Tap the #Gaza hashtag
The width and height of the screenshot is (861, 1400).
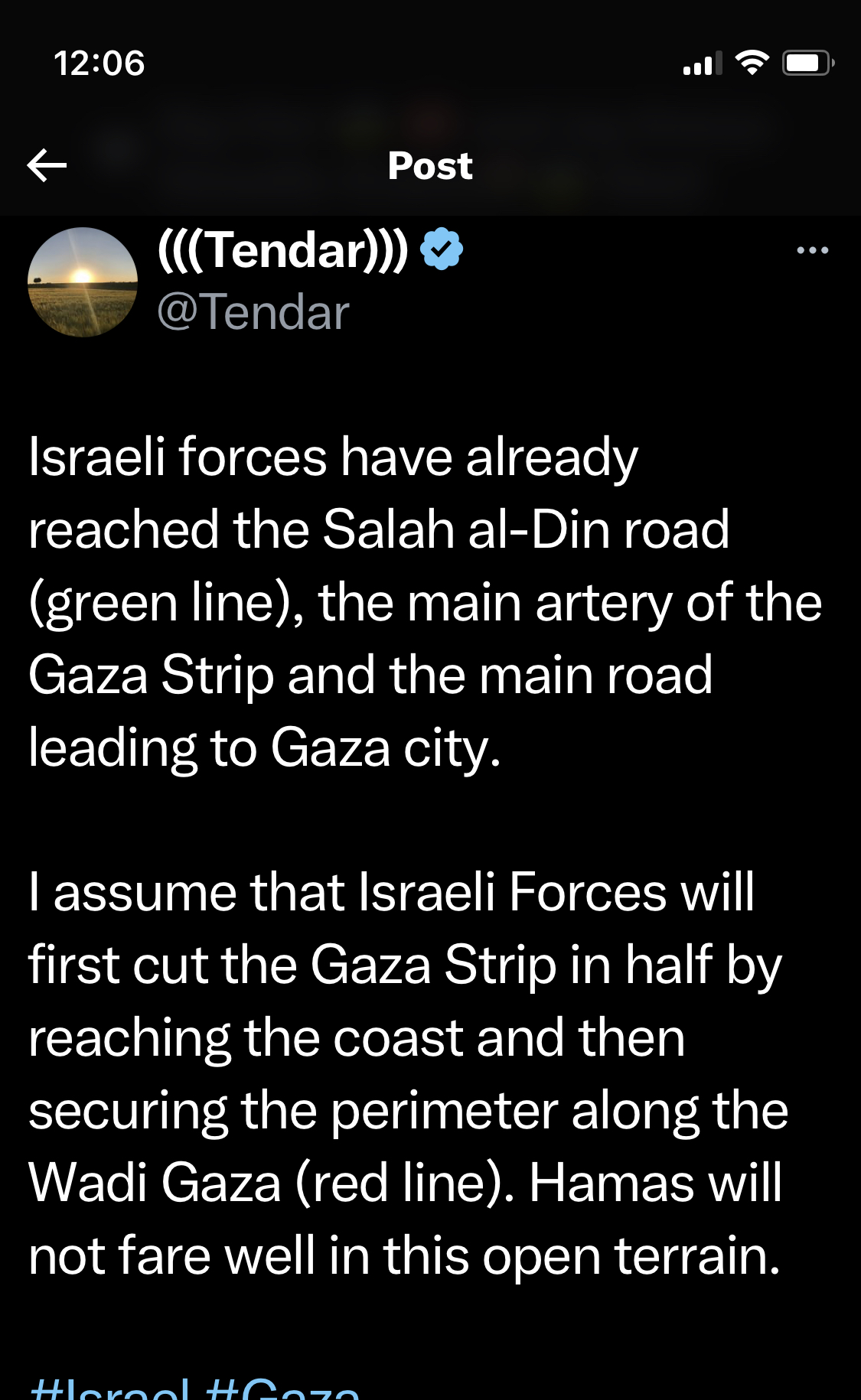pos(282,1389)
